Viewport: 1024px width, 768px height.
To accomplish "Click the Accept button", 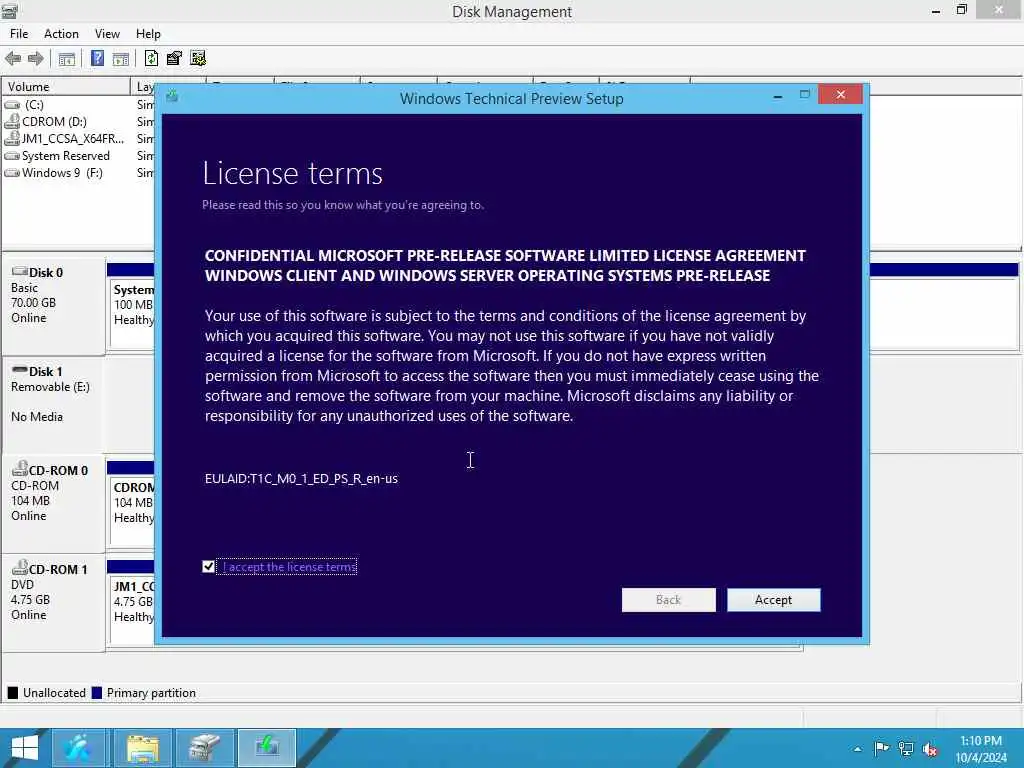I will [773, 600].
